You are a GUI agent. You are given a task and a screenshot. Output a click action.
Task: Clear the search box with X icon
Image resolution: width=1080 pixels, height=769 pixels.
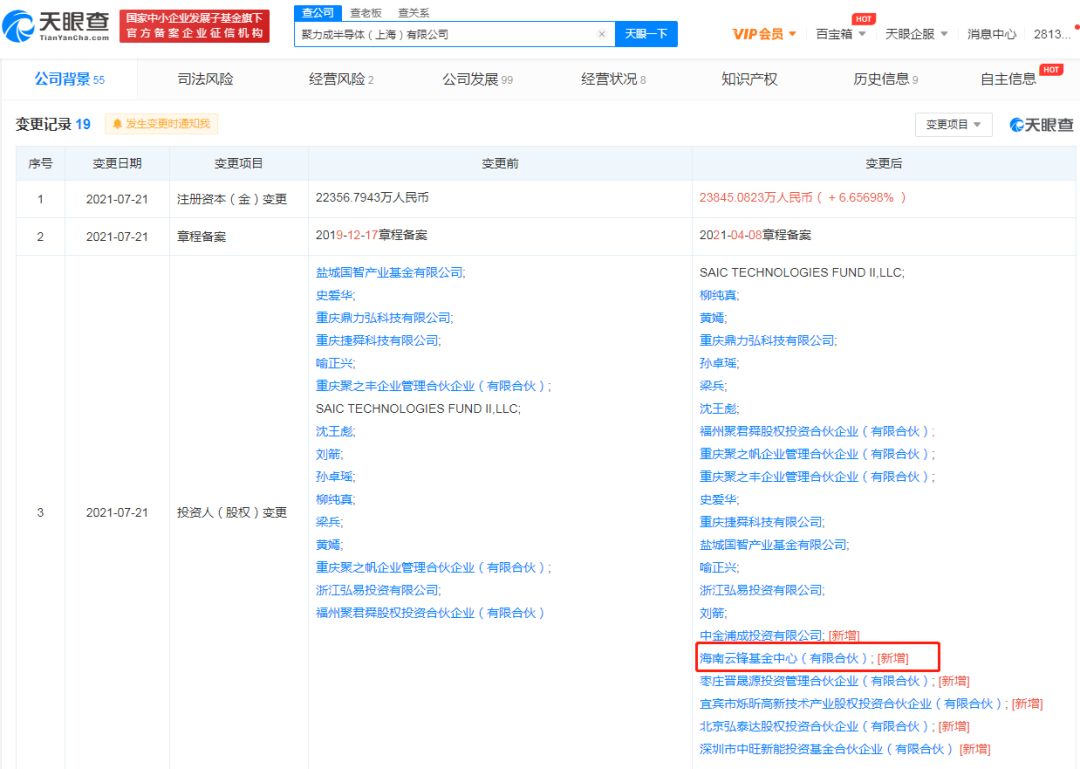(x=601, y=34)
